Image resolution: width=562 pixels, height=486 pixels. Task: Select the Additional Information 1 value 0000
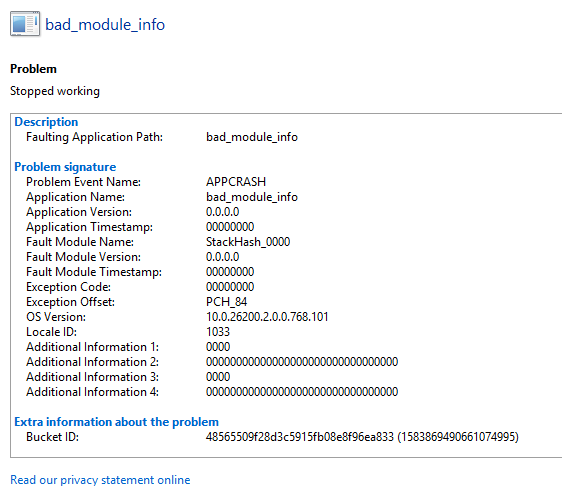218,347
